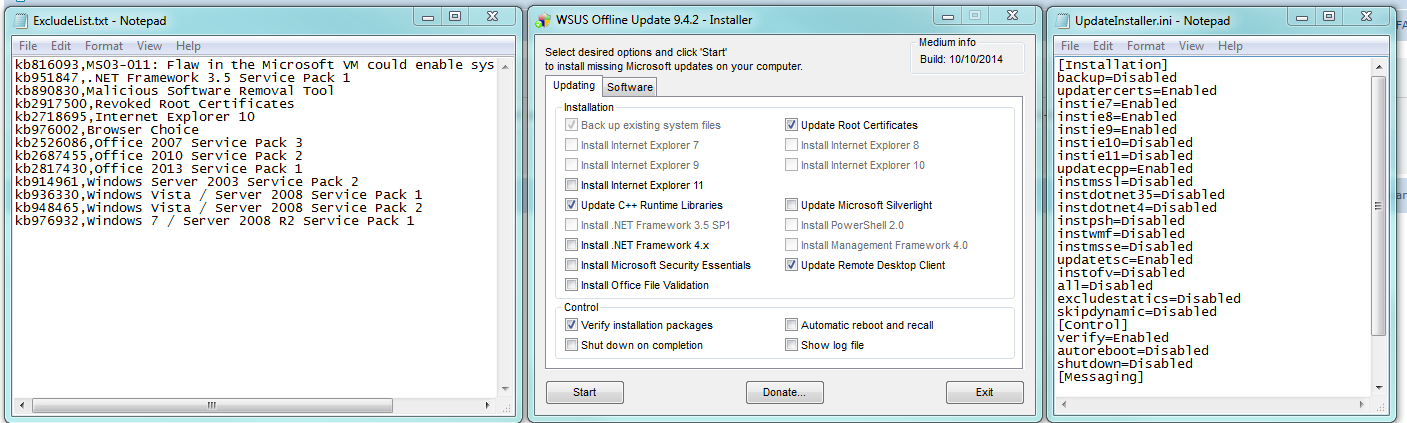The height and width of the screenshot is (423, 1407).
Task: Enable Install Internet Explorer 11 checkbox
Action: click(572, 185)
